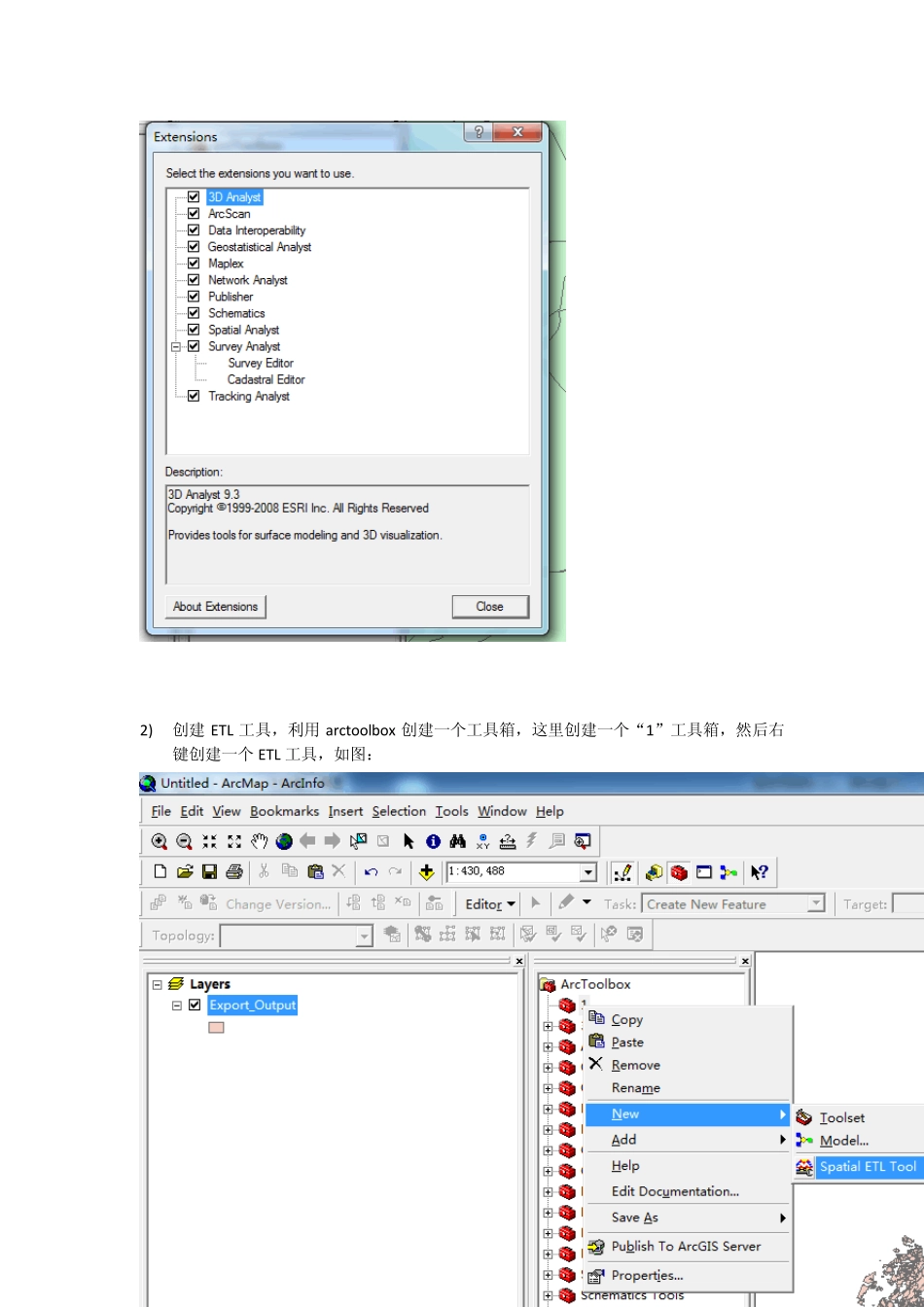This screenshot has width=924, height=1307.
Task: Choose New in the context menu
Action: click(x=687, y=1114)
